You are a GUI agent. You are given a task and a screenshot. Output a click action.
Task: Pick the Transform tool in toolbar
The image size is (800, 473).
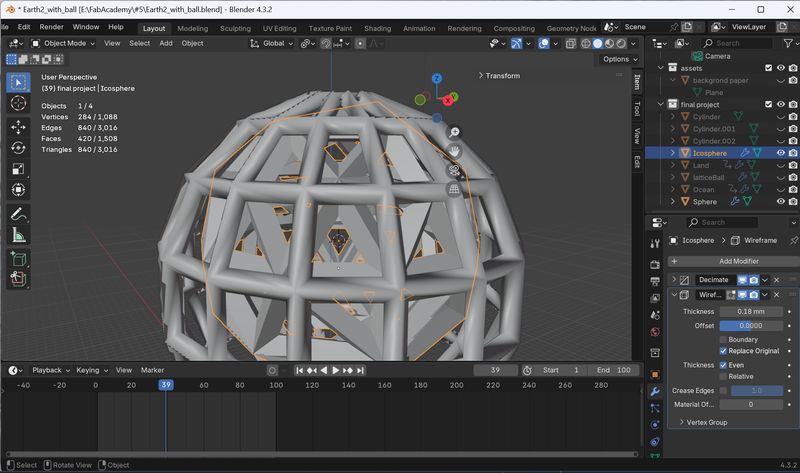tap(18, 189)
